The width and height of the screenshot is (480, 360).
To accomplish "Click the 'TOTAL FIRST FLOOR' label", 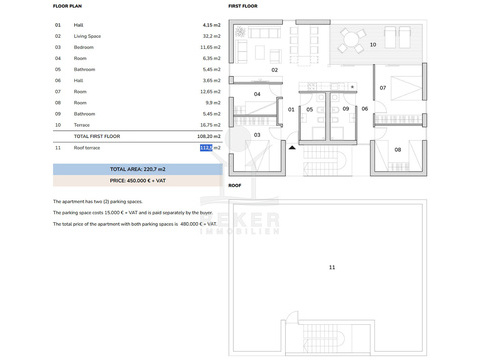I will [x=97, y=136].
